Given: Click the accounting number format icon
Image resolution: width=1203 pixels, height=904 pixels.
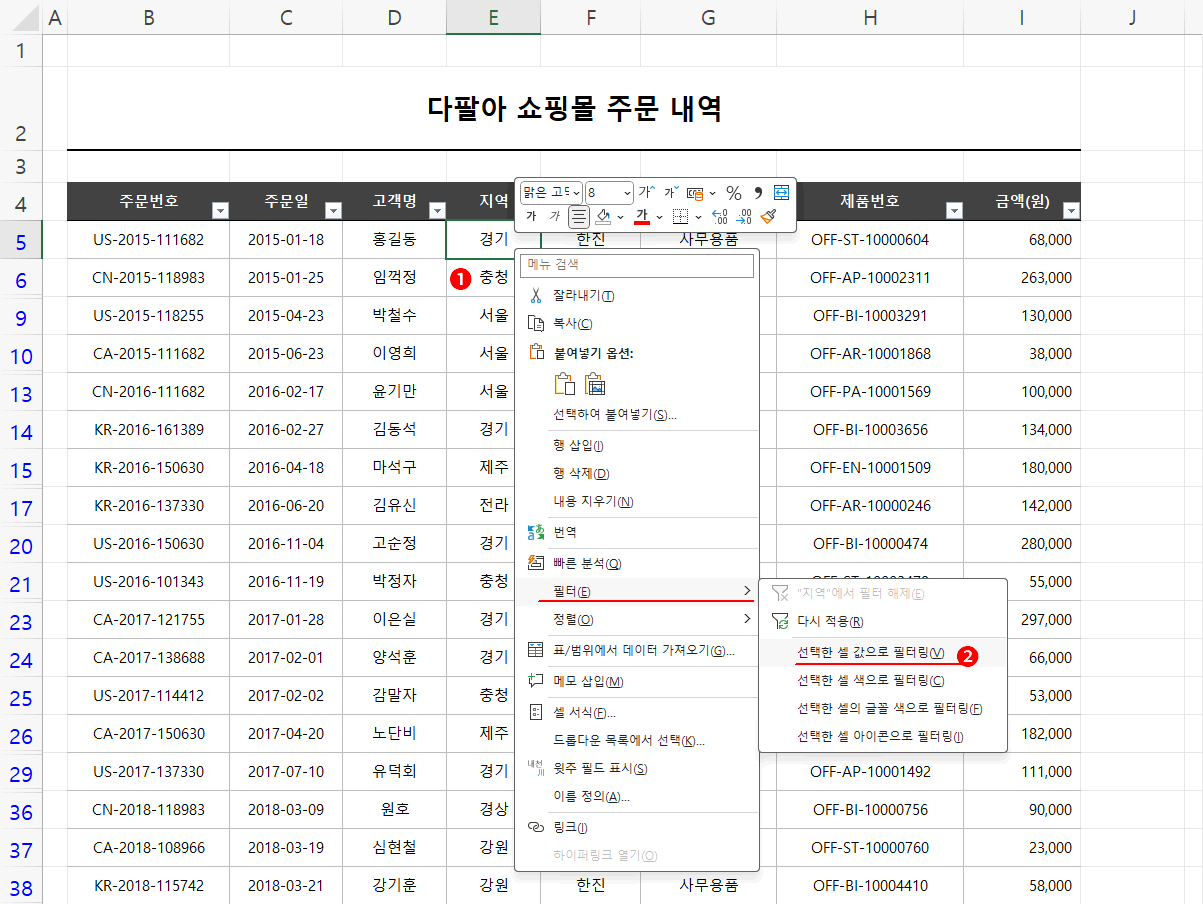Looking at the screenshot, I should point(695,193).
